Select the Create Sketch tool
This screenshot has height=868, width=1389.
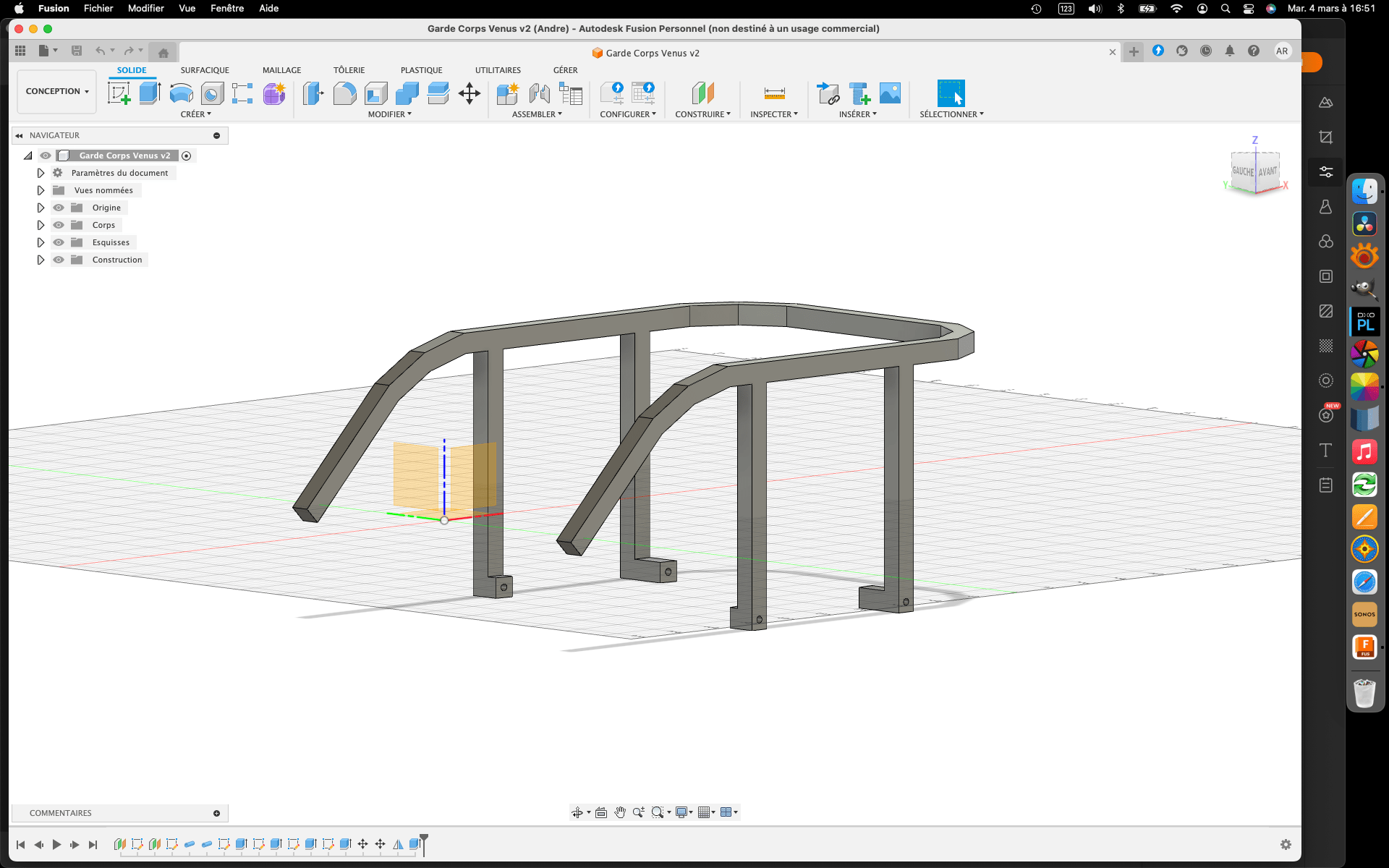click(119, 93)
